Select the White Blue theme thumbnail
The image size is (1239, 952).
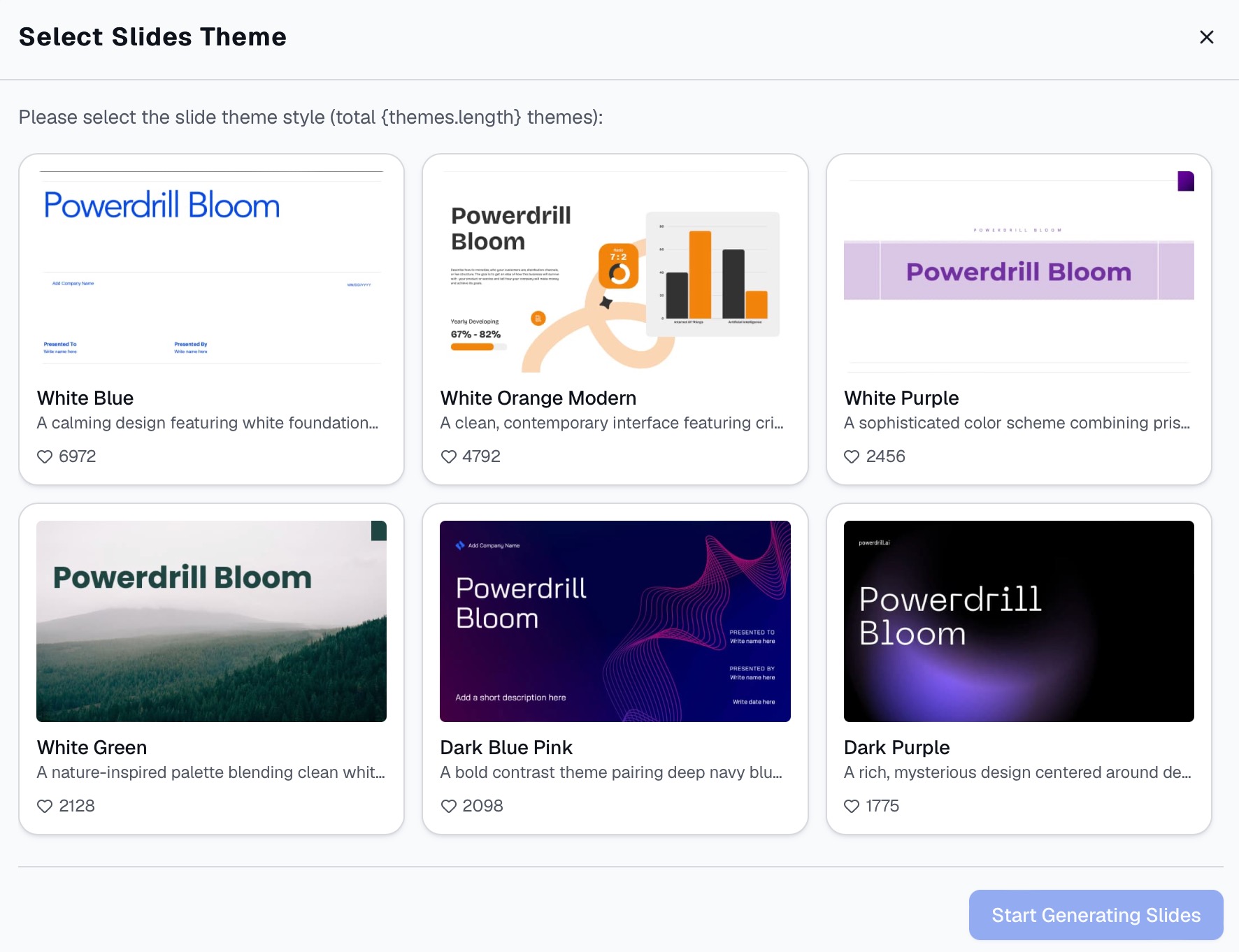tap(211, 272)
